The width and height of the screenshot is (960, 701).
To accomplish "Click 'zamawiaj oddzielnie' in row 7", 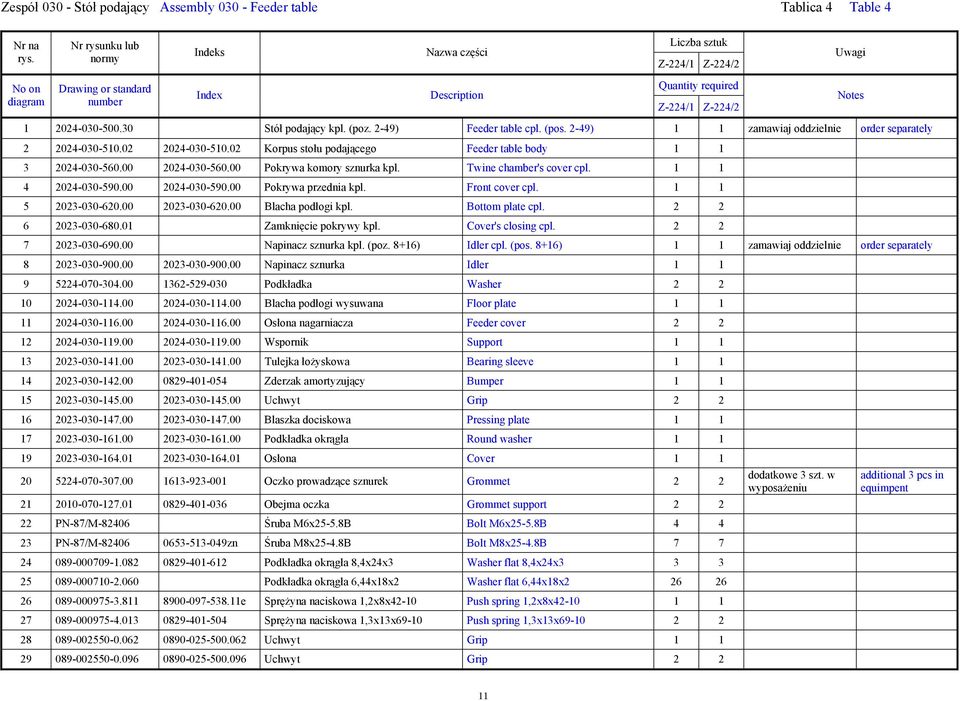I will click(794, 246).
